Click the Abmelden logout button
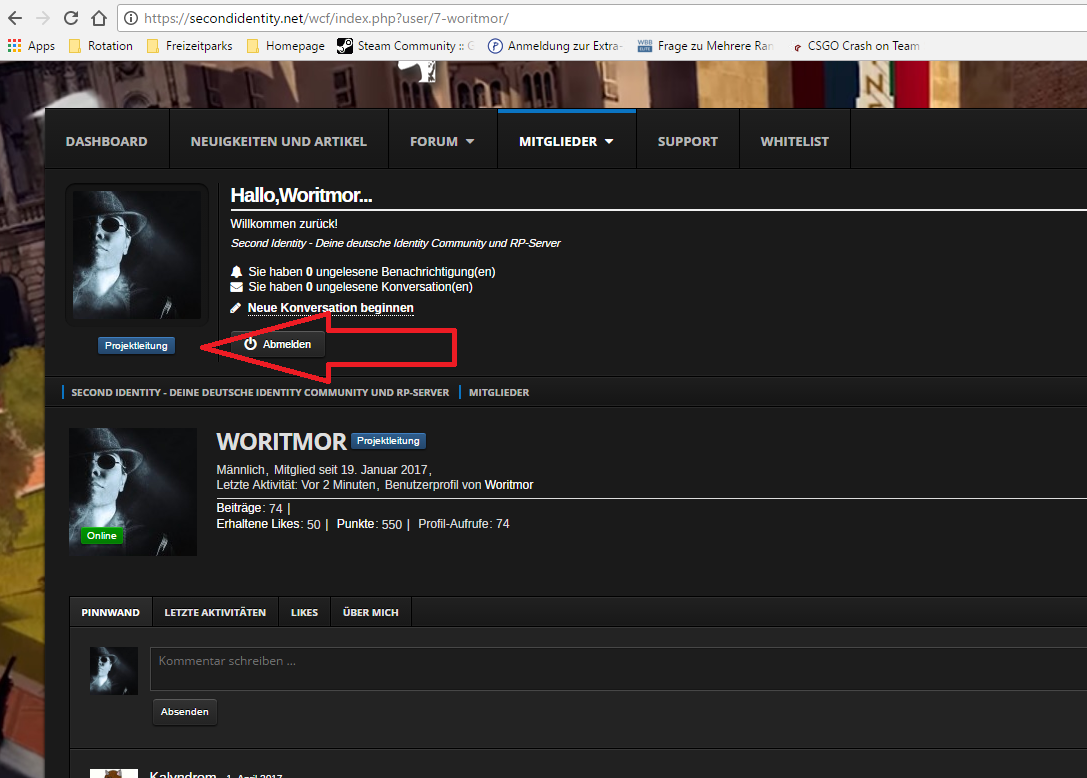1087x778 pixels. click(278, 344)
